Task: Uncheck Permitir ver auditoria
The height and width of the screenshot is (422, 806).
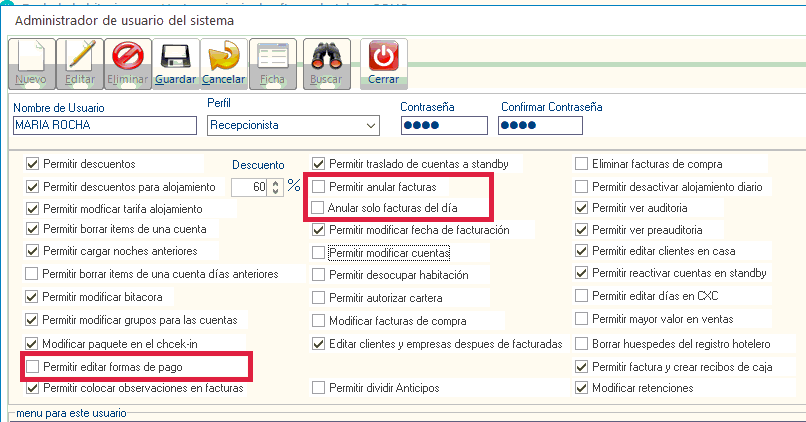Action: point(582,208)
